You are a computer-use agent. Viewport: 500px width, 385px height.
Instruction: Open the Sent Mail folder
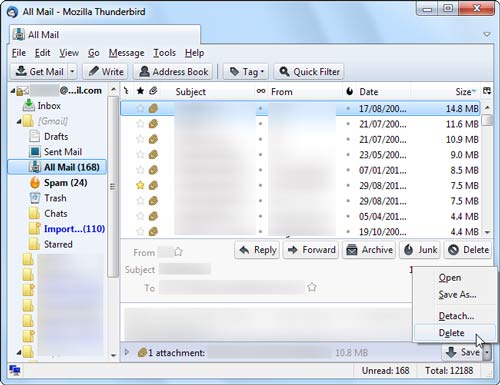(x=56, y=152)
